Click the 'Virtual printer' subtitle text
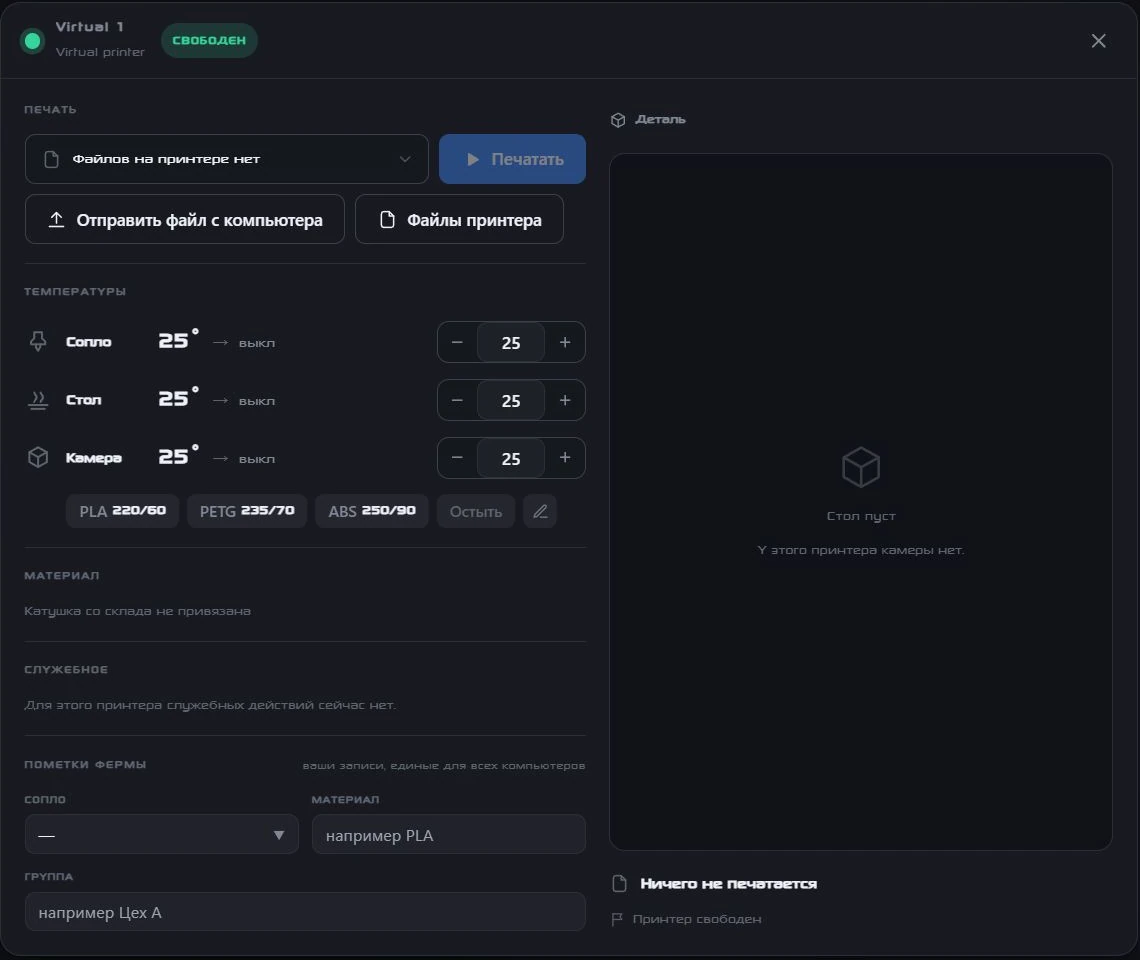Image resolution: width=1140 pixels, height=960 pixels. (100, 52)
